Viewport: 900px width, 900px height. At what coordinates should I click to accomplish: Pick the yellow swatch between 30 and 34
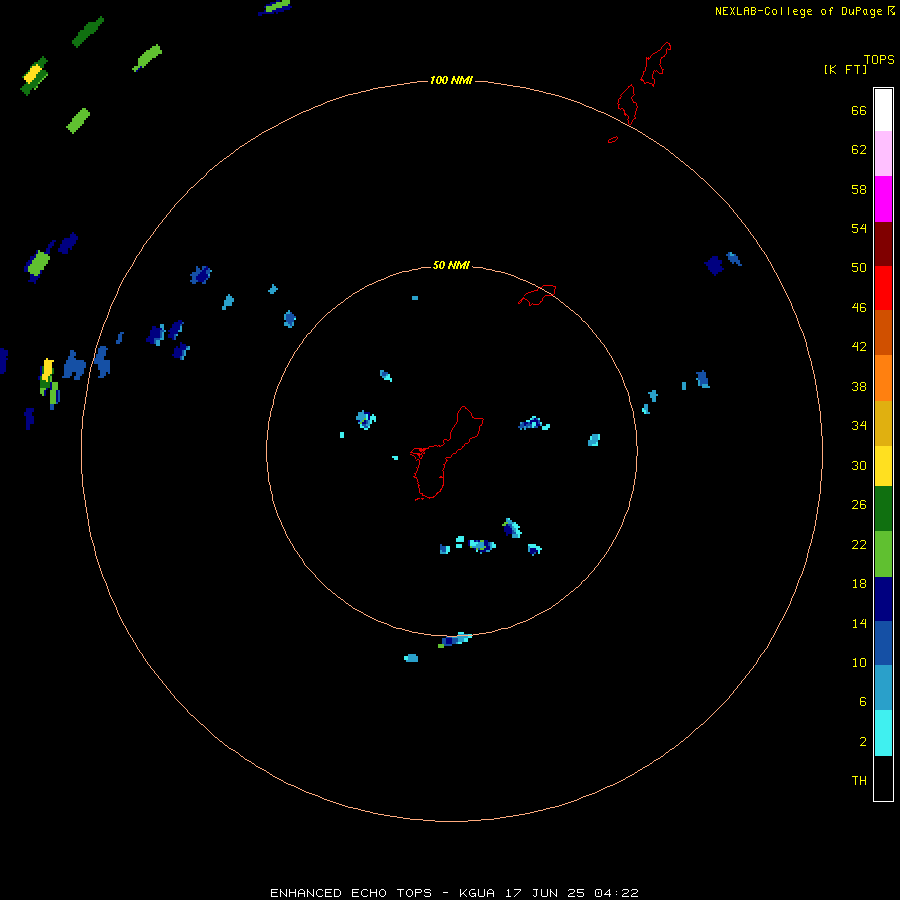(x=883, y=466)
